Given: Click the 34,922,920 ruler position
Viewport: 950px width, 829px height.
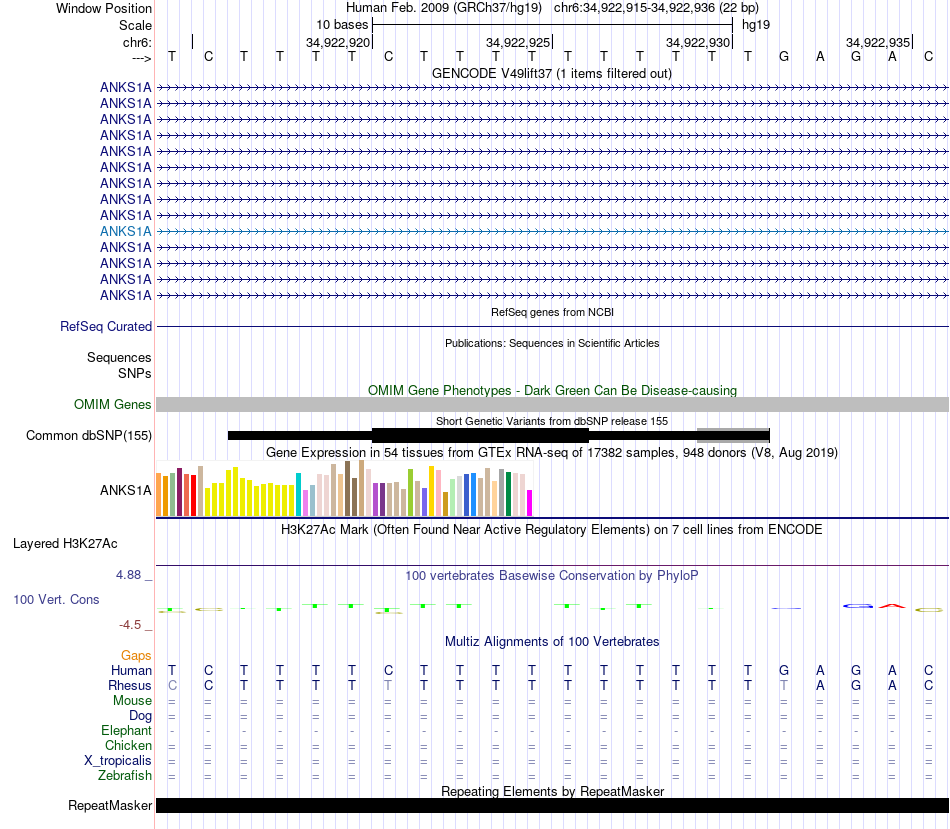Looking at the screenshot, I should click(337, 42).
